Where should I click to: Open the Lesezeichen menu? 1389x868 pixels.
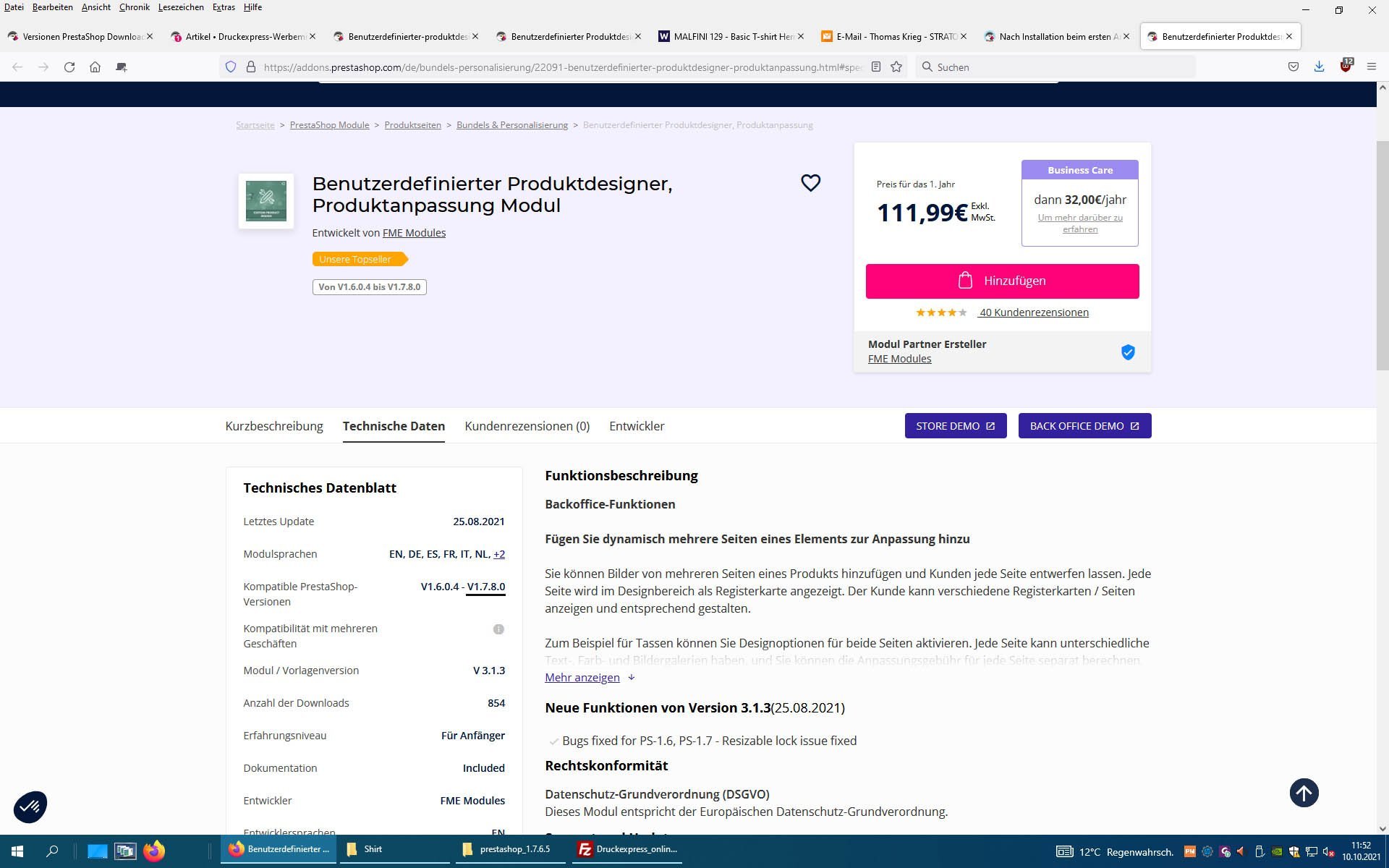pyautogui.click(x=181, y=7)
